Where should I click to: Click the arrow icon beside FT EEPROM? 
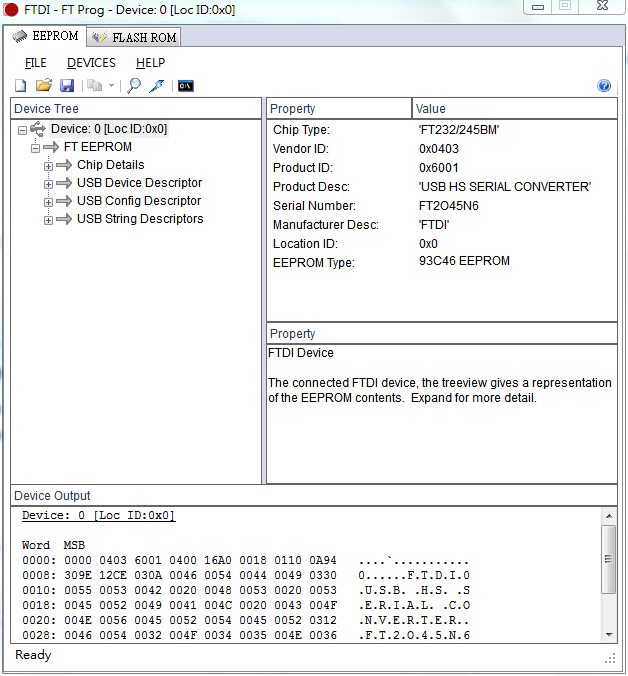(51, 147)
